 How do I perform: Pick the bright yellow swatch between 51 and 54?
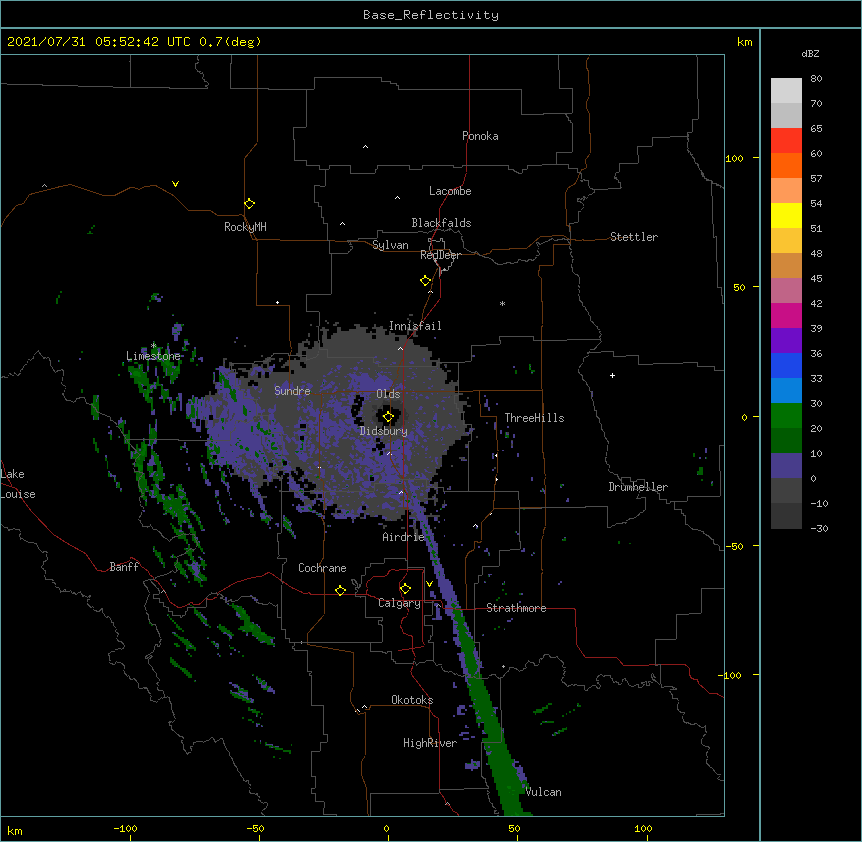pos(786,215)
